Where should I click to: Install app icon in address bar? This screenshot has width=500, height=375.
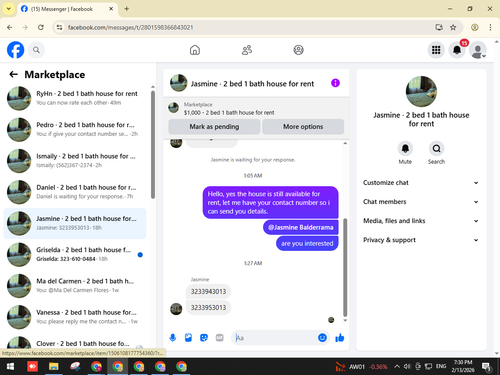click(439, 27)
